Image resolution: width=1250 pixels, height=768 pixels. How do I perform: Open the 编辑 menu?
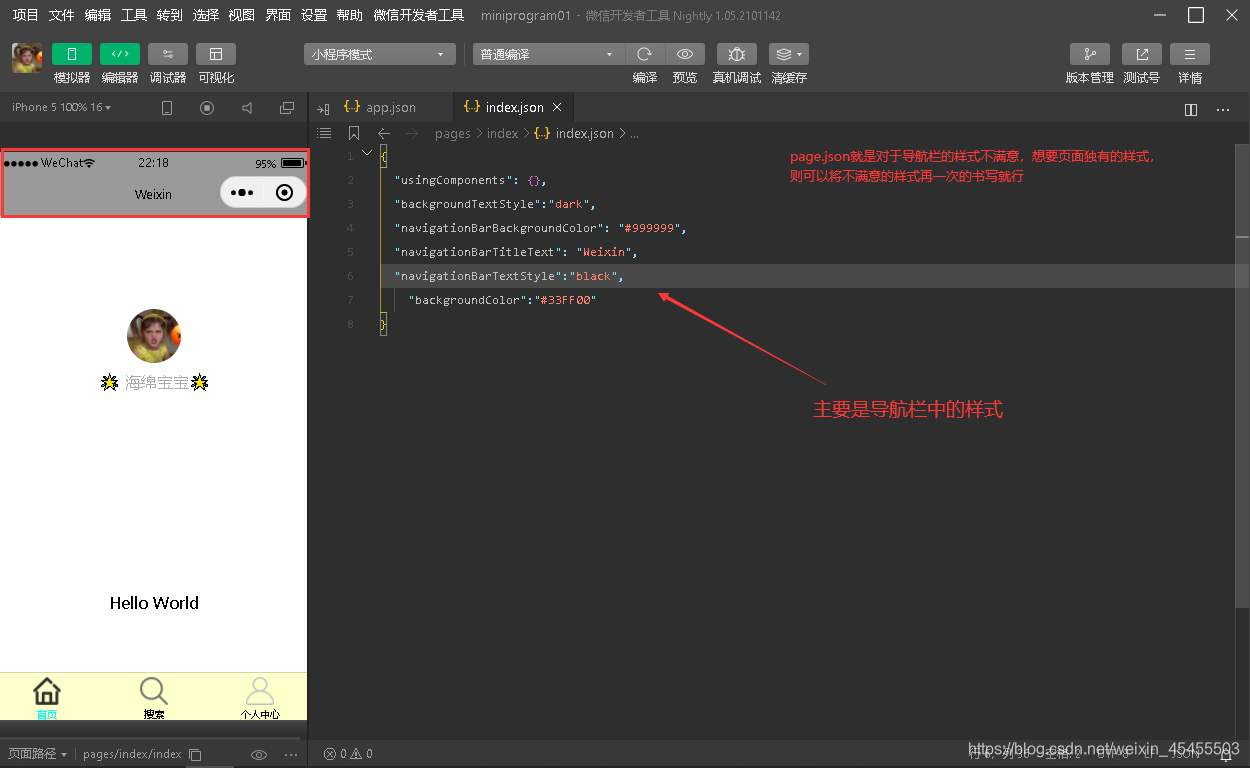pos(98,15)
